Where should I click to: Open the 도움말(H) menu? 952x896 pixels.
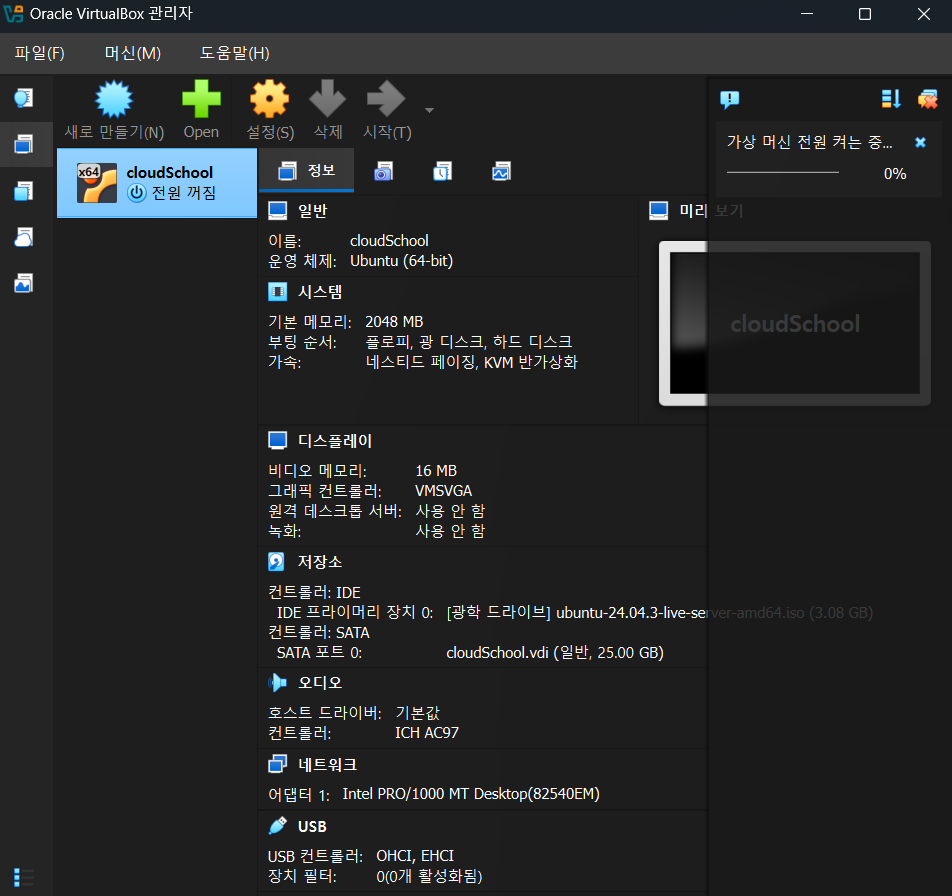(x=234, y=53)
